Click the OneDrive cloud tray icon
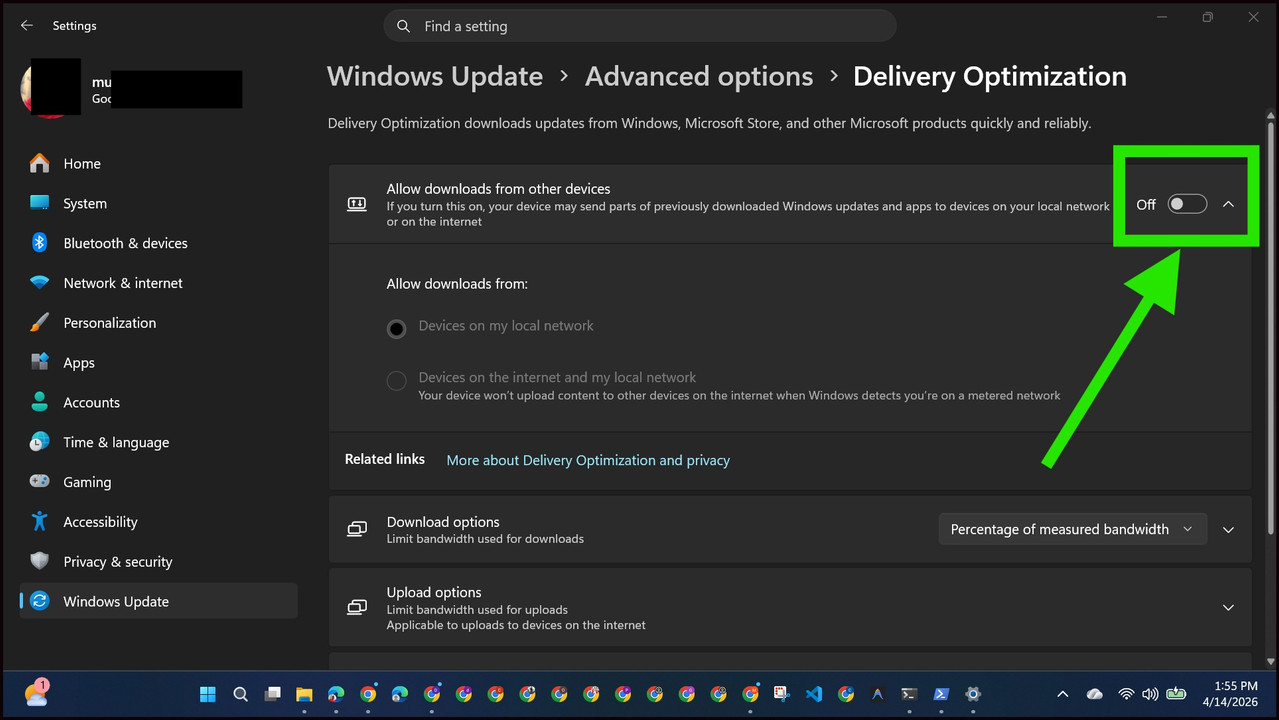 click(x=1095, y=694)
